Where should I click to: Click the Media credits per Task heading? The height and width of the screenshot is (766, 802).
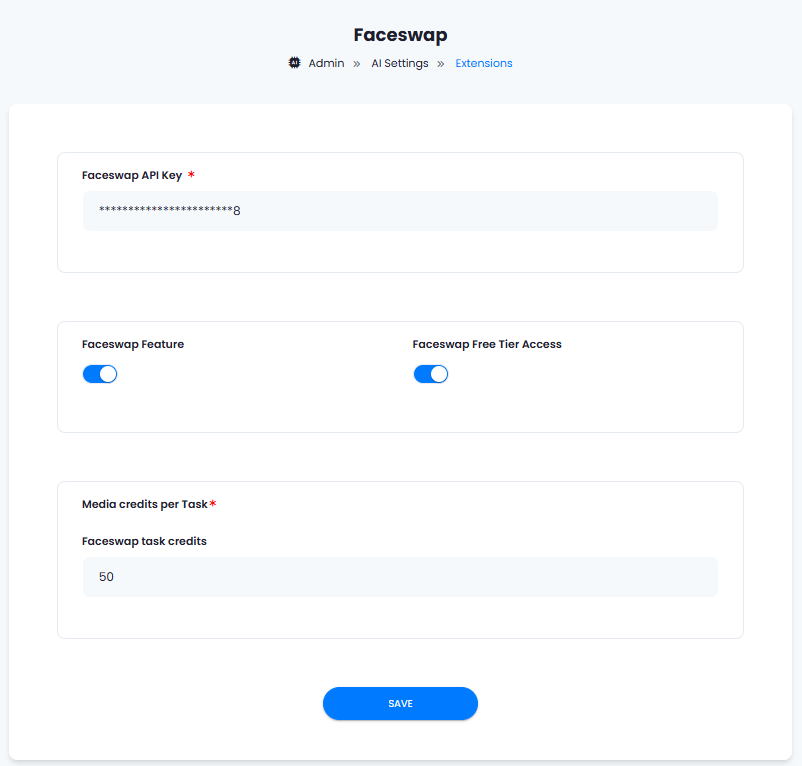(145, 504)
